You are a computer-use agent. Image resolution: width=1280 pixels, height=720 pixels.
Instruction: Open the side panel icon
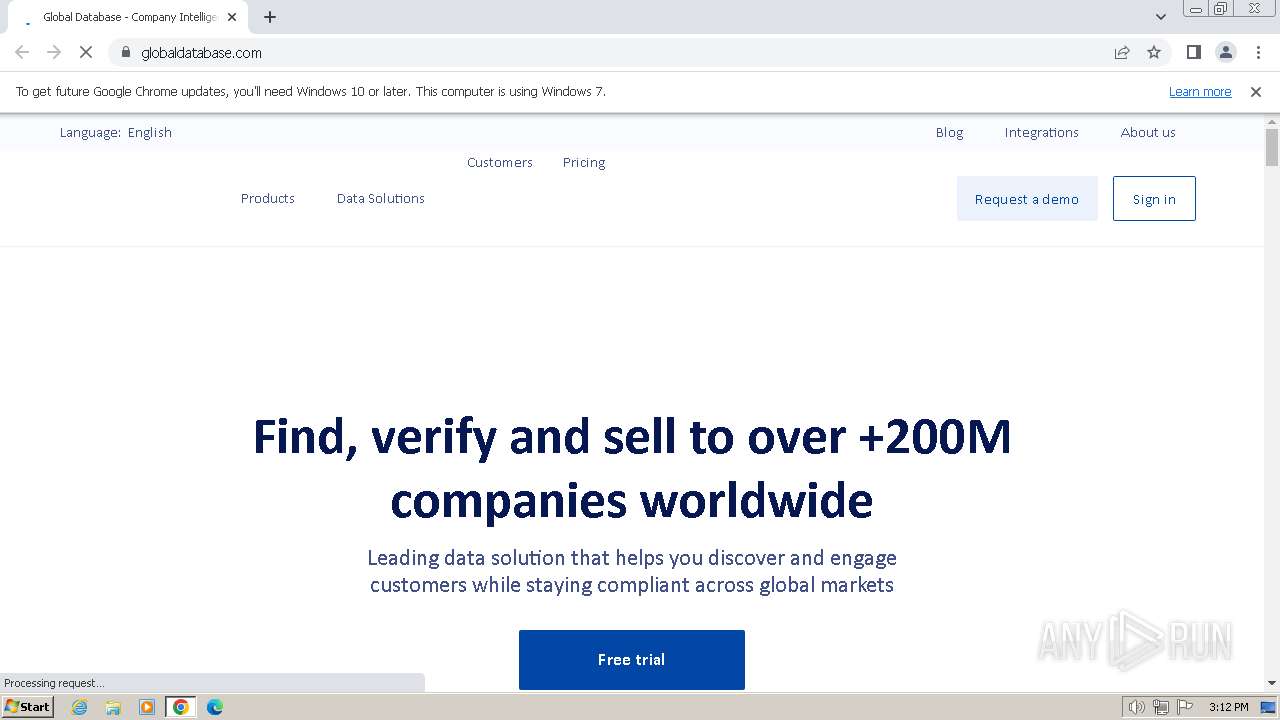pyautogui.click(x=1193, y=52)
